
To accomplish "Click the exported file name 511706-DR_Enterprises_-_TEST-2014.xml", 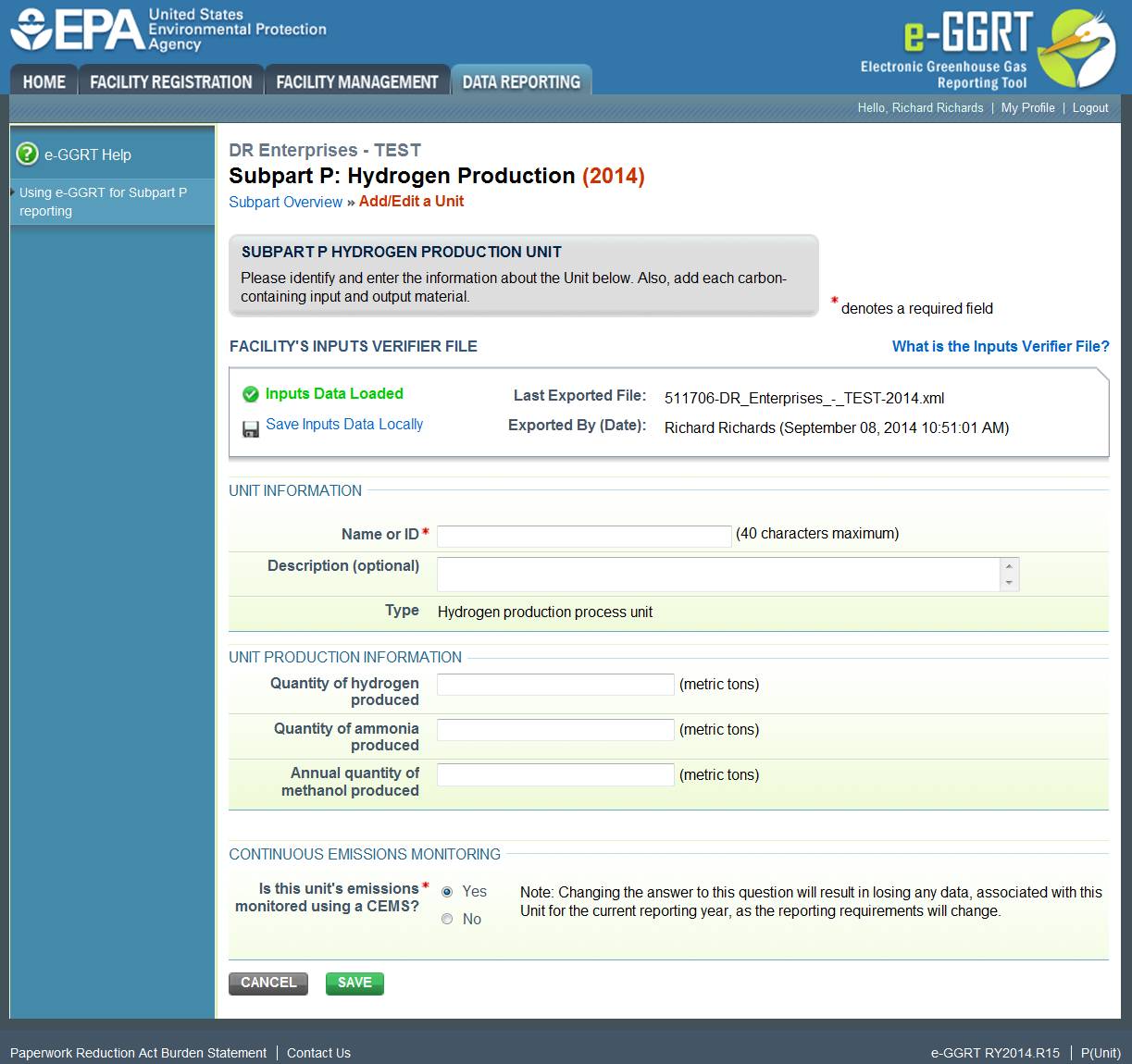I will (x=804, y=398).
